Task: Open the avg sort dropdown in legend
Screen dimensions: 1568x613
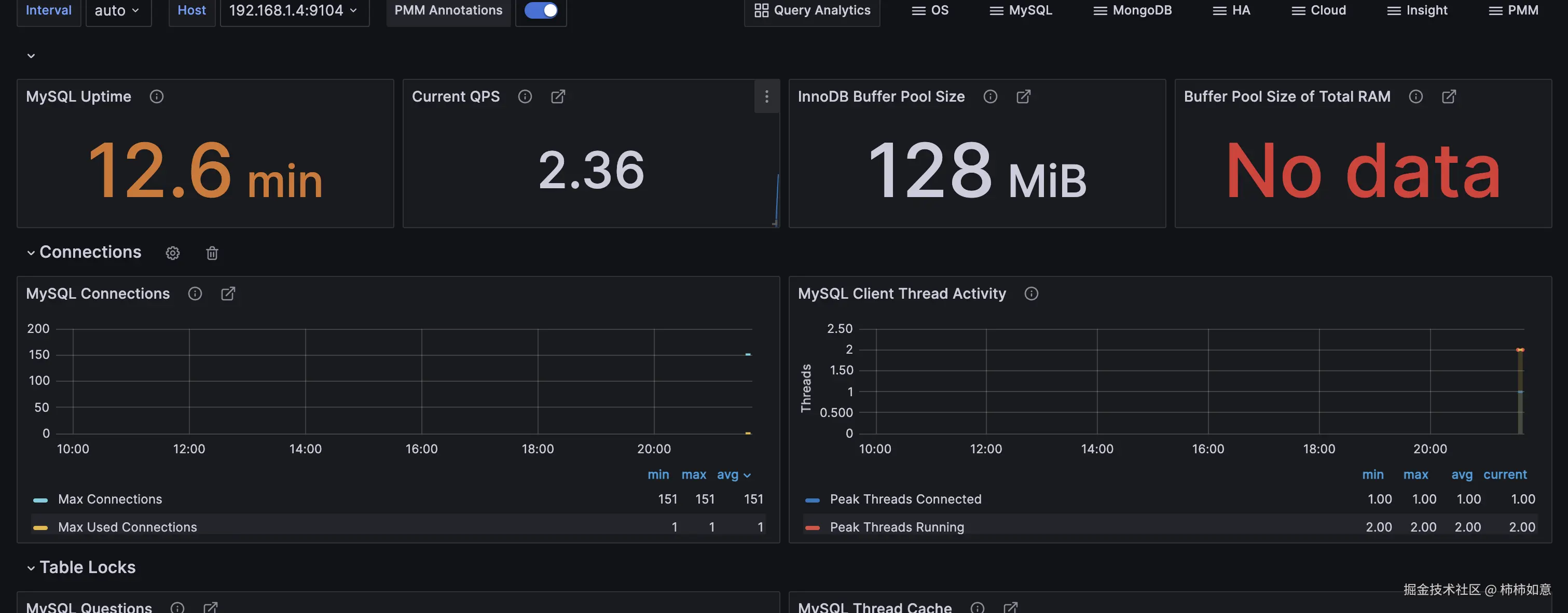Action: (734, 475)
